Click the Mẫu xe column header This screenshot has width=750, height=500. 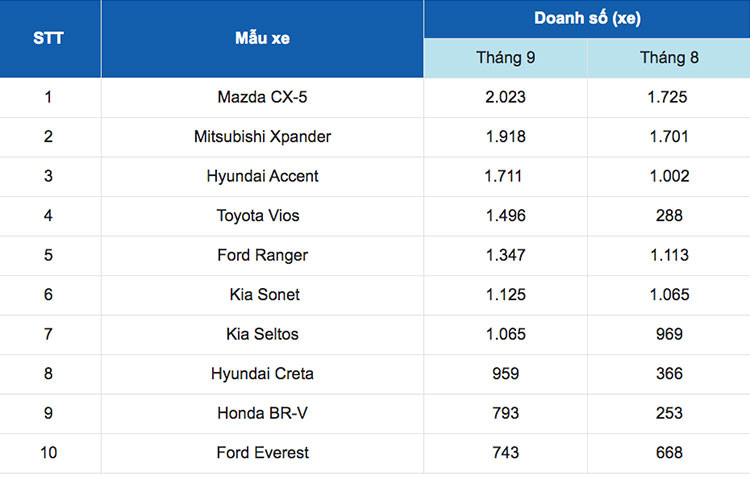tap(262, 38)
